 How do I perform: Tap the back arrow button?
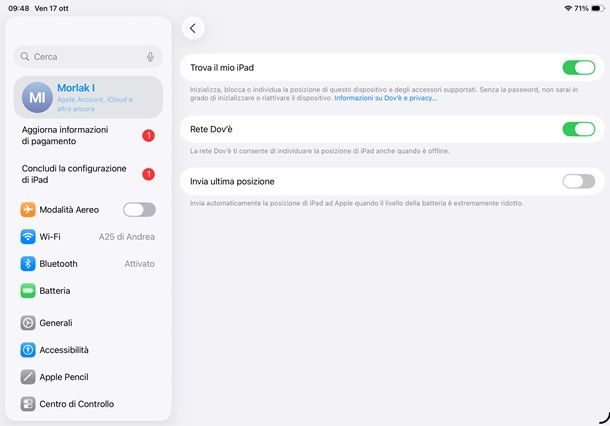click(193, 28)
